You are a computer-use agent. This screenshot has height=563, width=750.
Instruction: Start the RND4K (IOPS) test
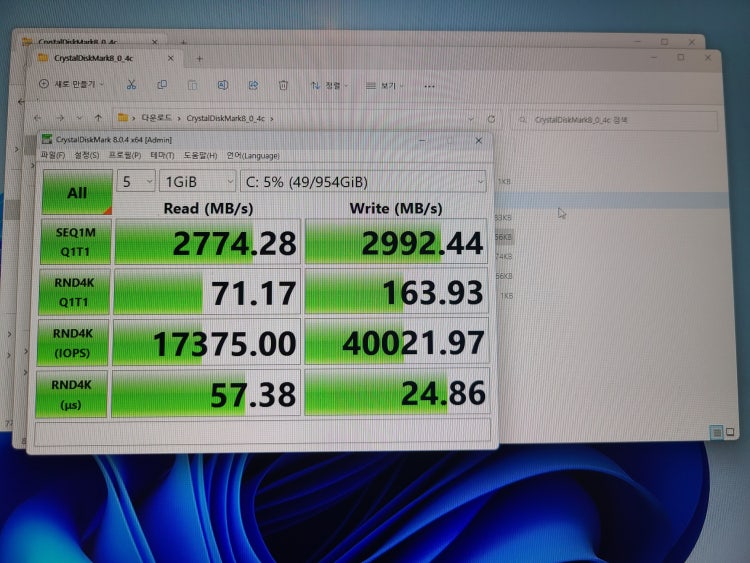pyautogui.click(x=72, y=342)
